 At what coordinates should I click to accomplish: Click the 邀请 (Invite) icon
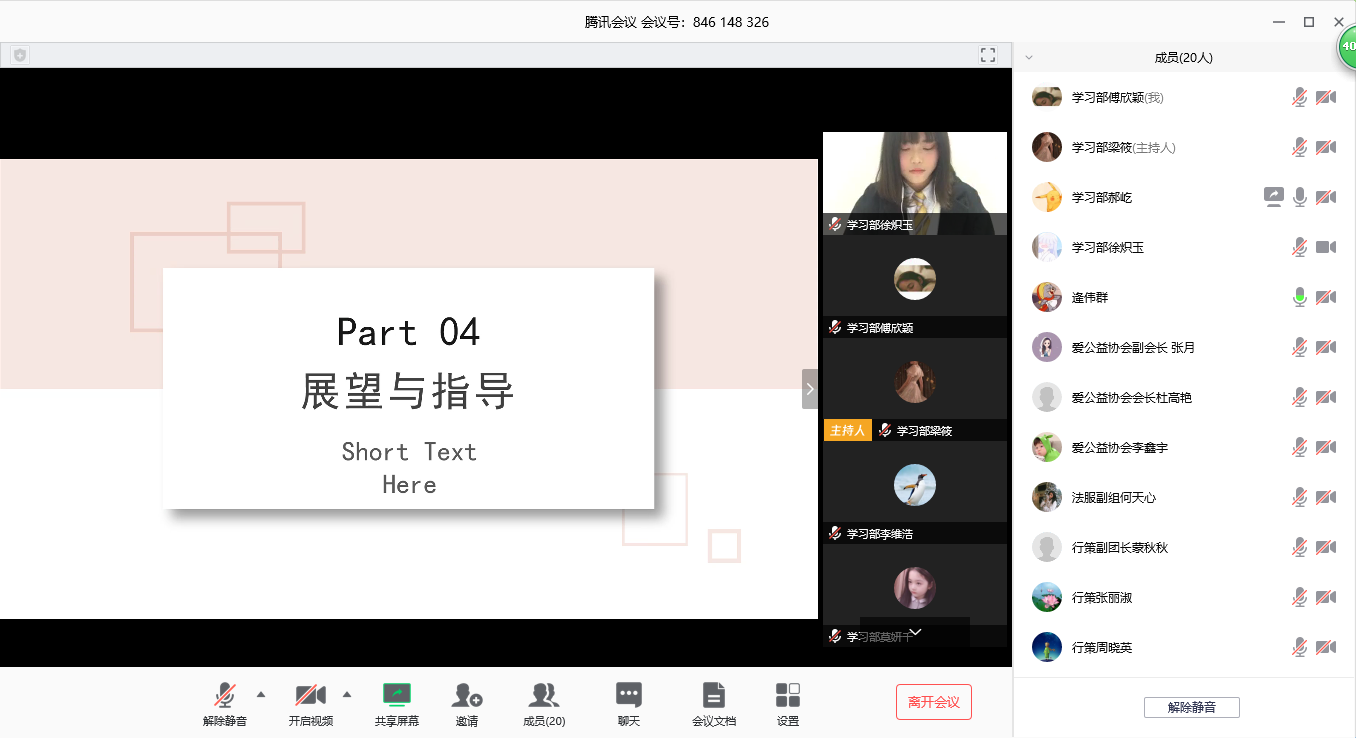[466, 695]
